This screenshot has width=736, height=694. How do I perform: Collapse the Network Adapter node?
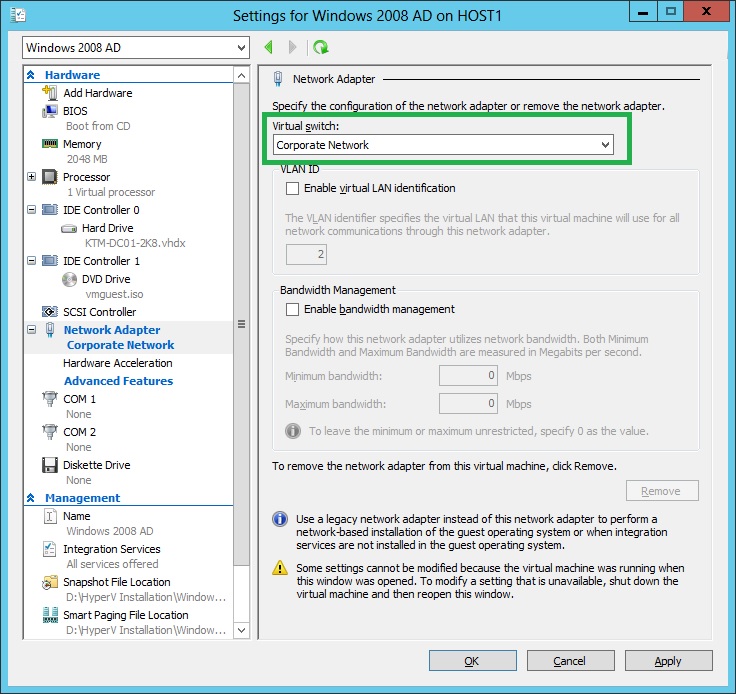[31, 329]
